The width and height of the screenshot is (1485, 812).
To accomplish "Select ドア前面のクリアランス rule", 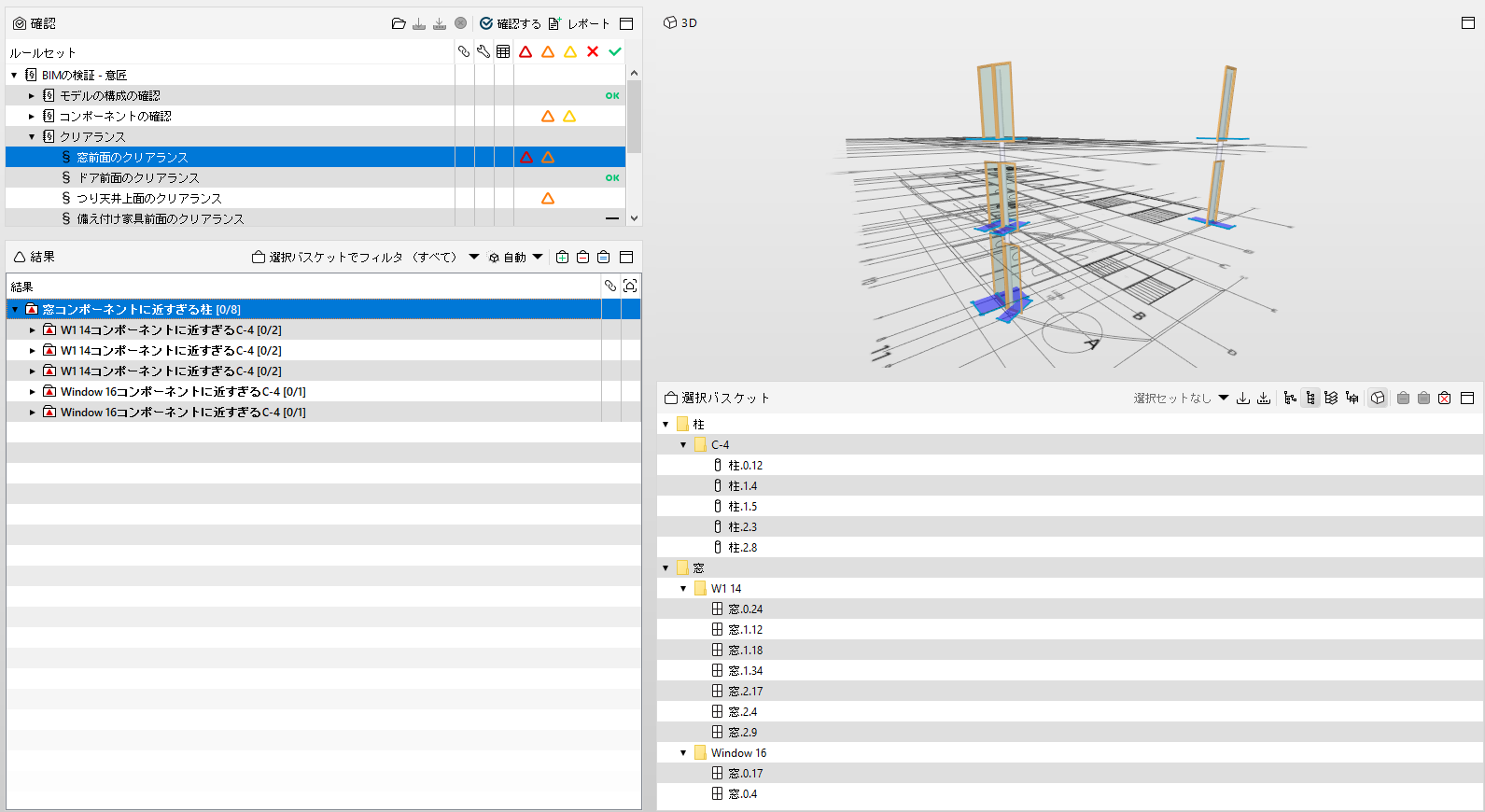I will (315, 177).
